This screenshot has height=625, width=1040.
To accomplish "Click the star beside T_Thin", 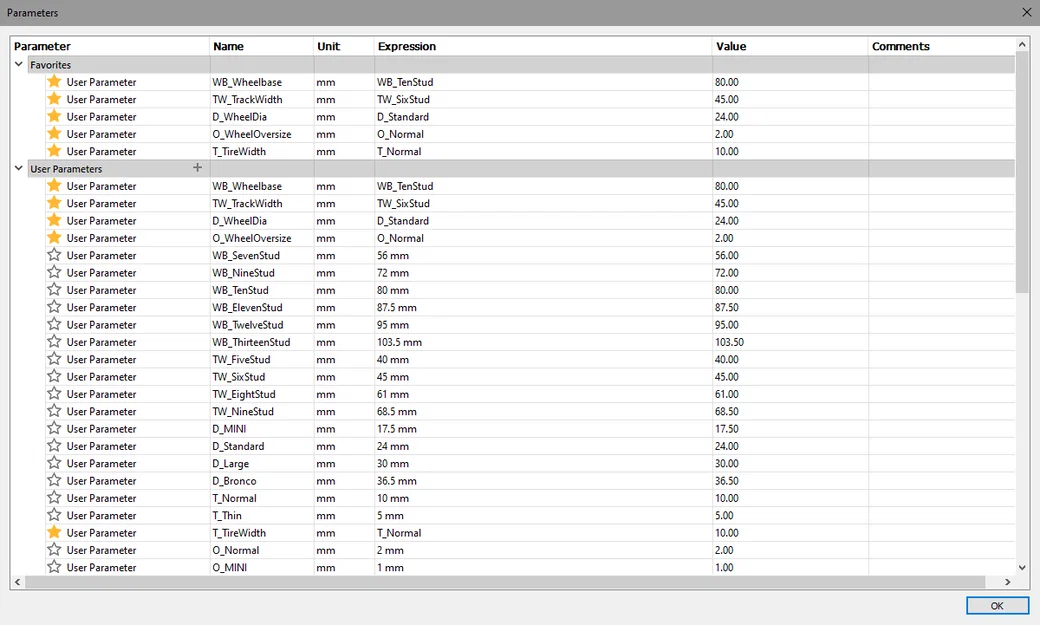I will (x=54, y=515).
